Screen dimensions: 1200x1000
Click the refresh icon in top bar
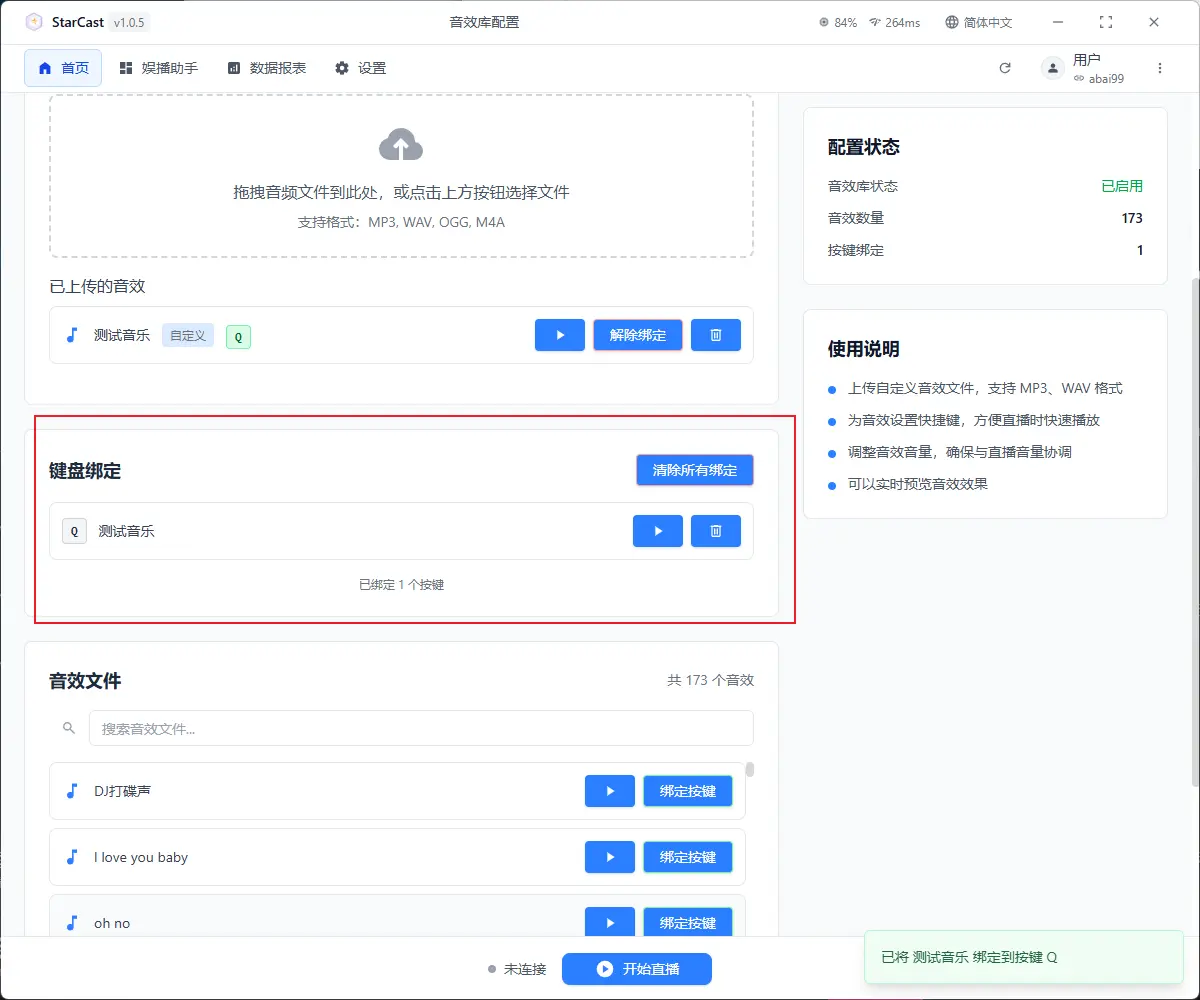click(1005, 68)
